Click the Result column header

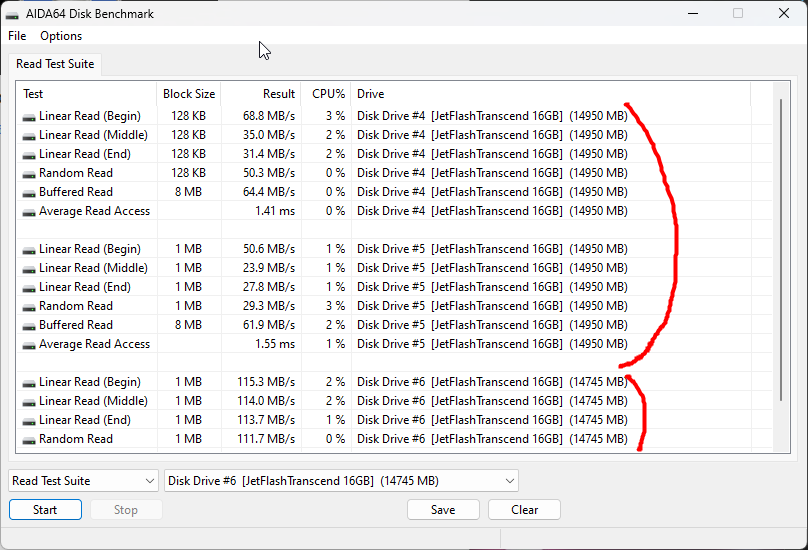point(261,94)
